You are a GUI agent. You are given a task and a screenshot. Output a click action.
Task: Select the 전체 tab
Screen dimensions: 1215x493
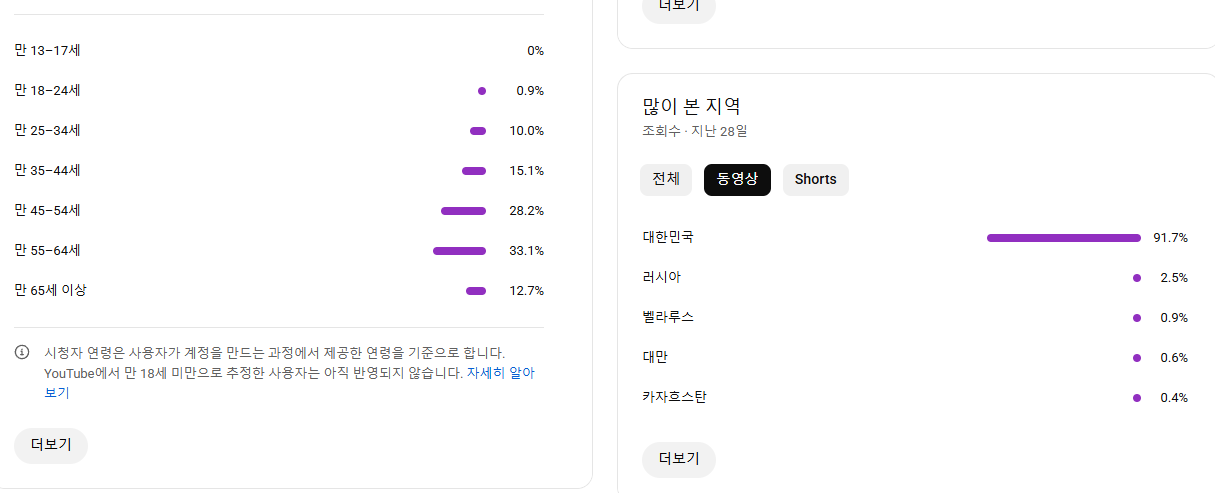666,180
